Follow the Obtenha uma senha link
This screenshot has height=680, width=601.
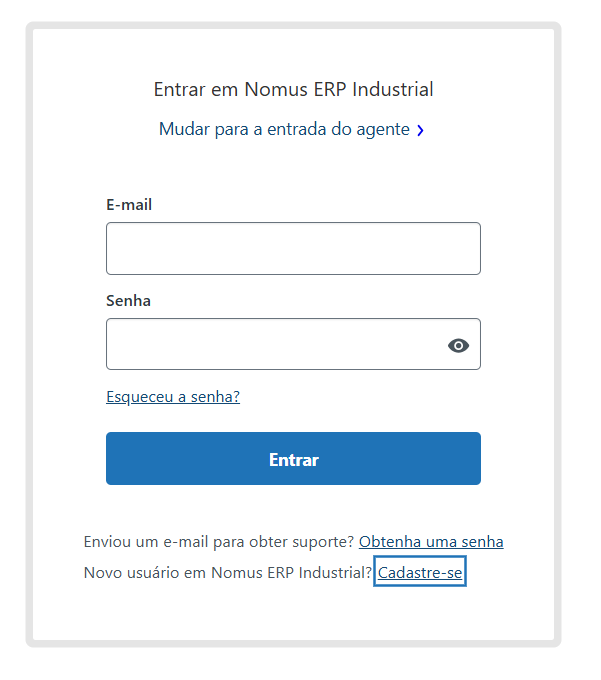tap(431, 542)
